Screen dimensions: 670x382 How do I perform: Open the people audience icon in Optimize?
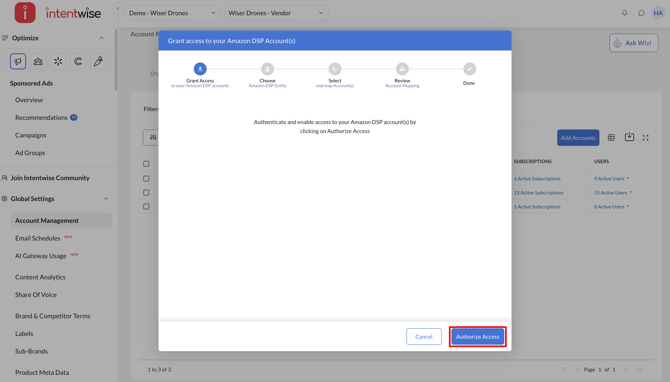[38, 61]
